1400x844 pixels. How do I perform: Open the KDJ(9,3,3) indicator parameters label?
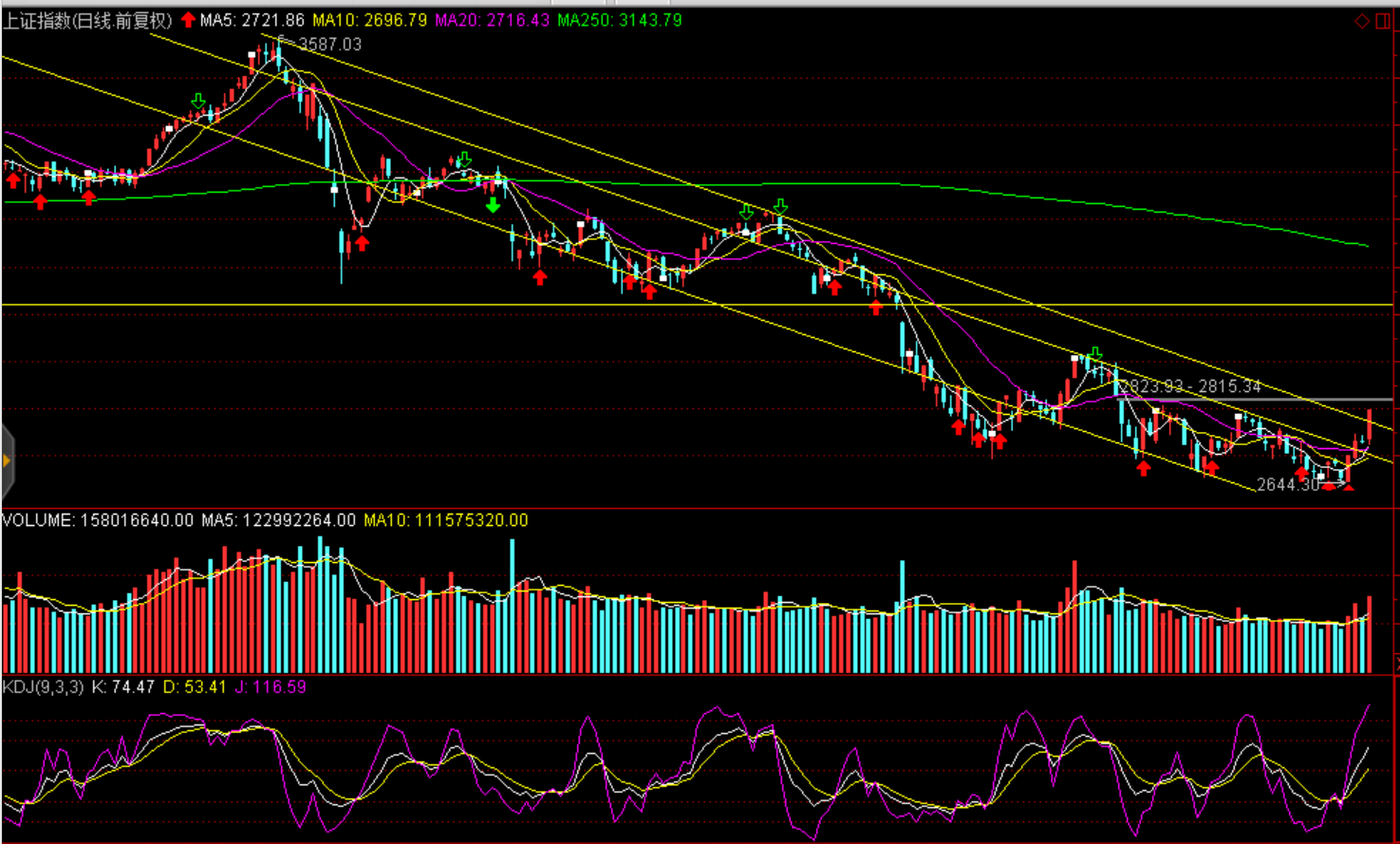tap(43, 686)
